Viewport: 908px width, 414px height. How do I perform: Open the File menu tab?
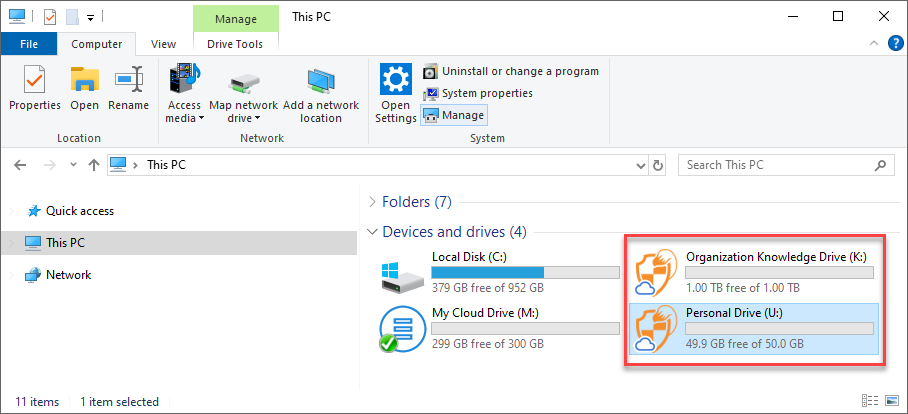[x=29, y=44]
